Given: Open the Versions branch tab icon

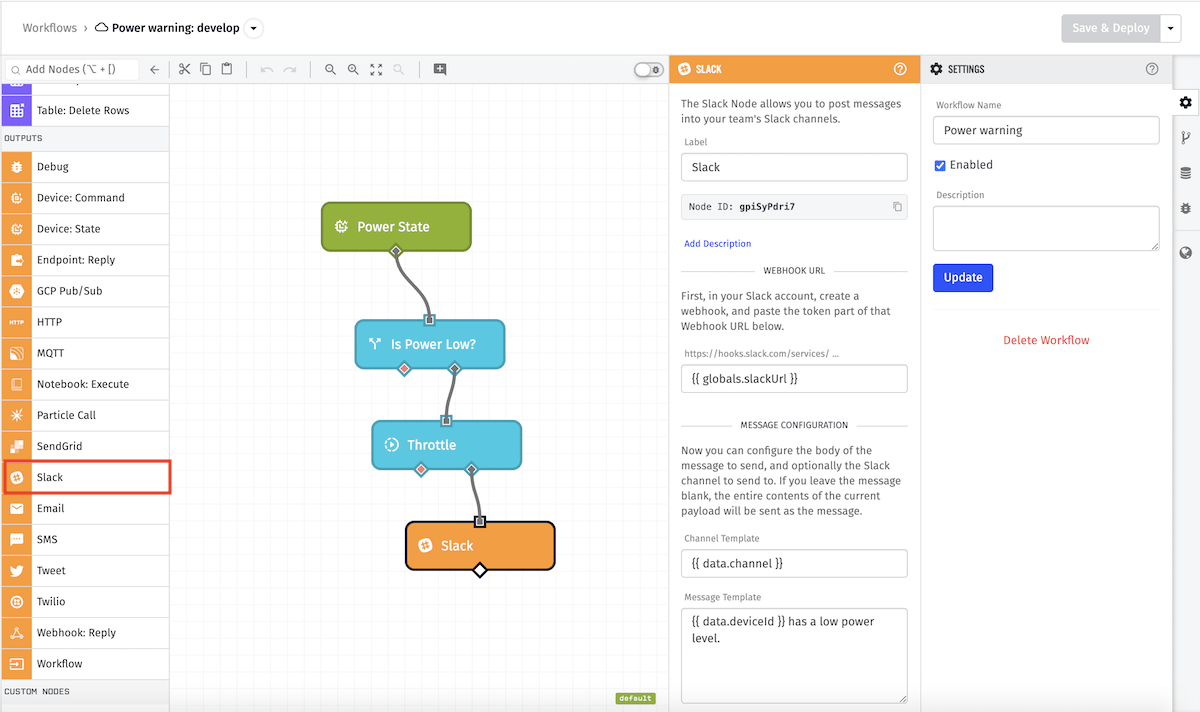Looking at the screenshot, I should 1186,138.
